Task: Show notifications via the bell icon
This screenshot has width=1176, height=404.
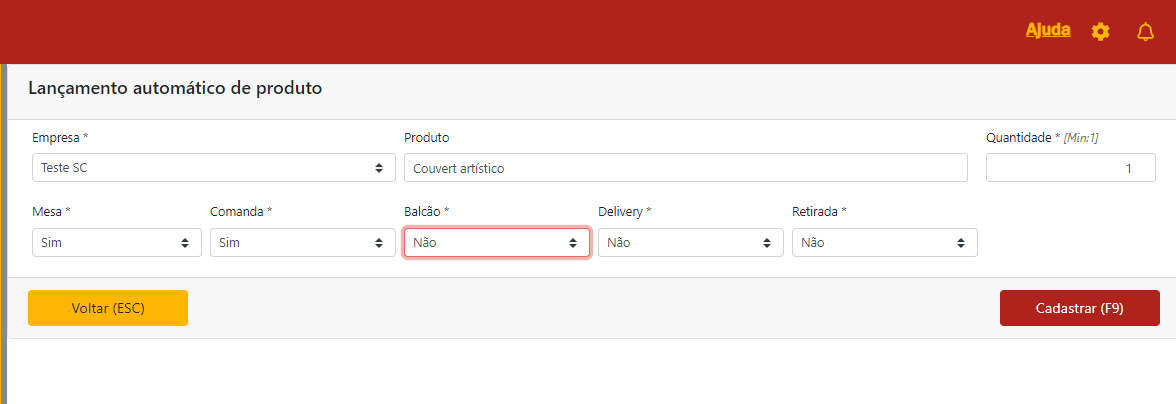Action: (1146, 32)
